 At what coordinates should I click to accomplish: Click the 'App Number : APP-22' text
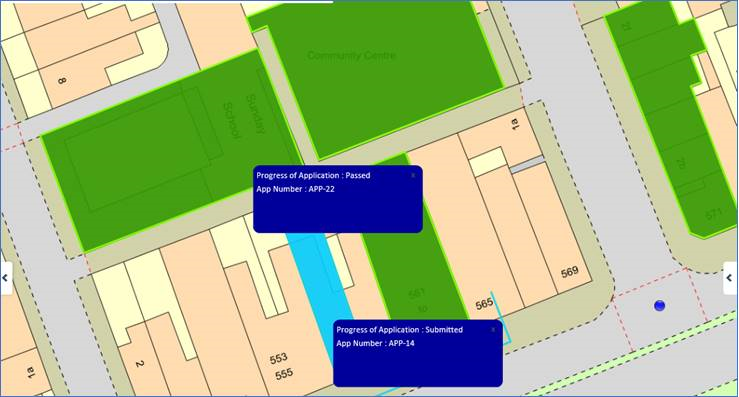(x=296, y=189)
